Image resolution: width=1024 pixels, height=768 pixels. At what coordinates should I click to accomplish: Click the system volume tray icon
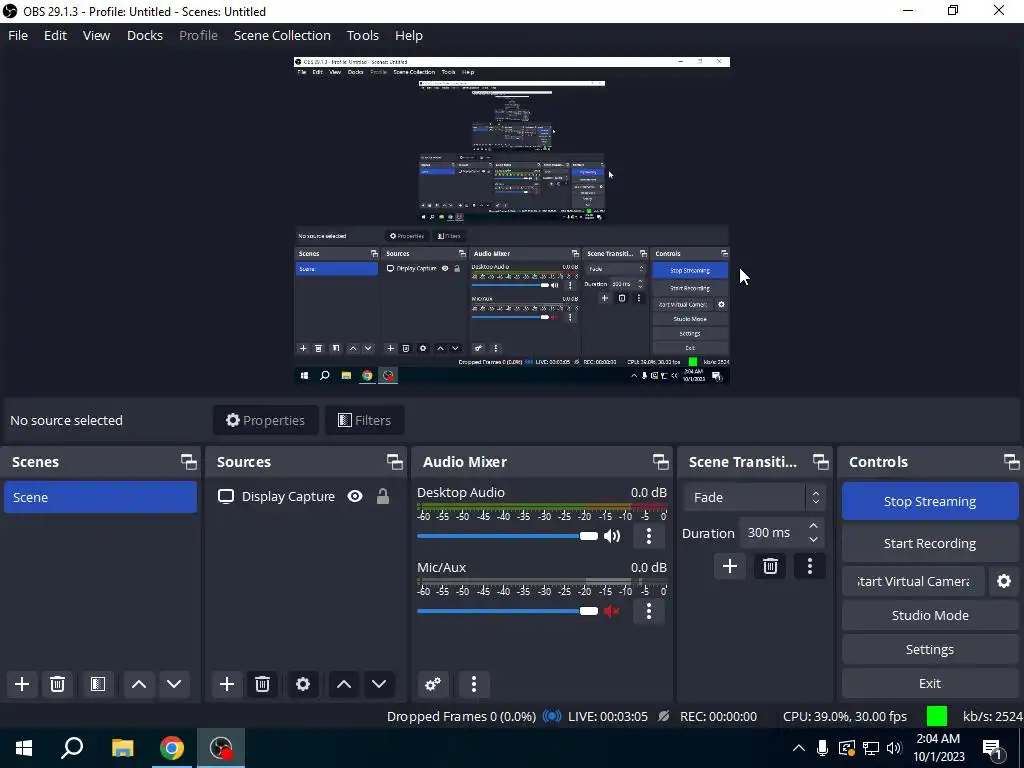(894, 748)
